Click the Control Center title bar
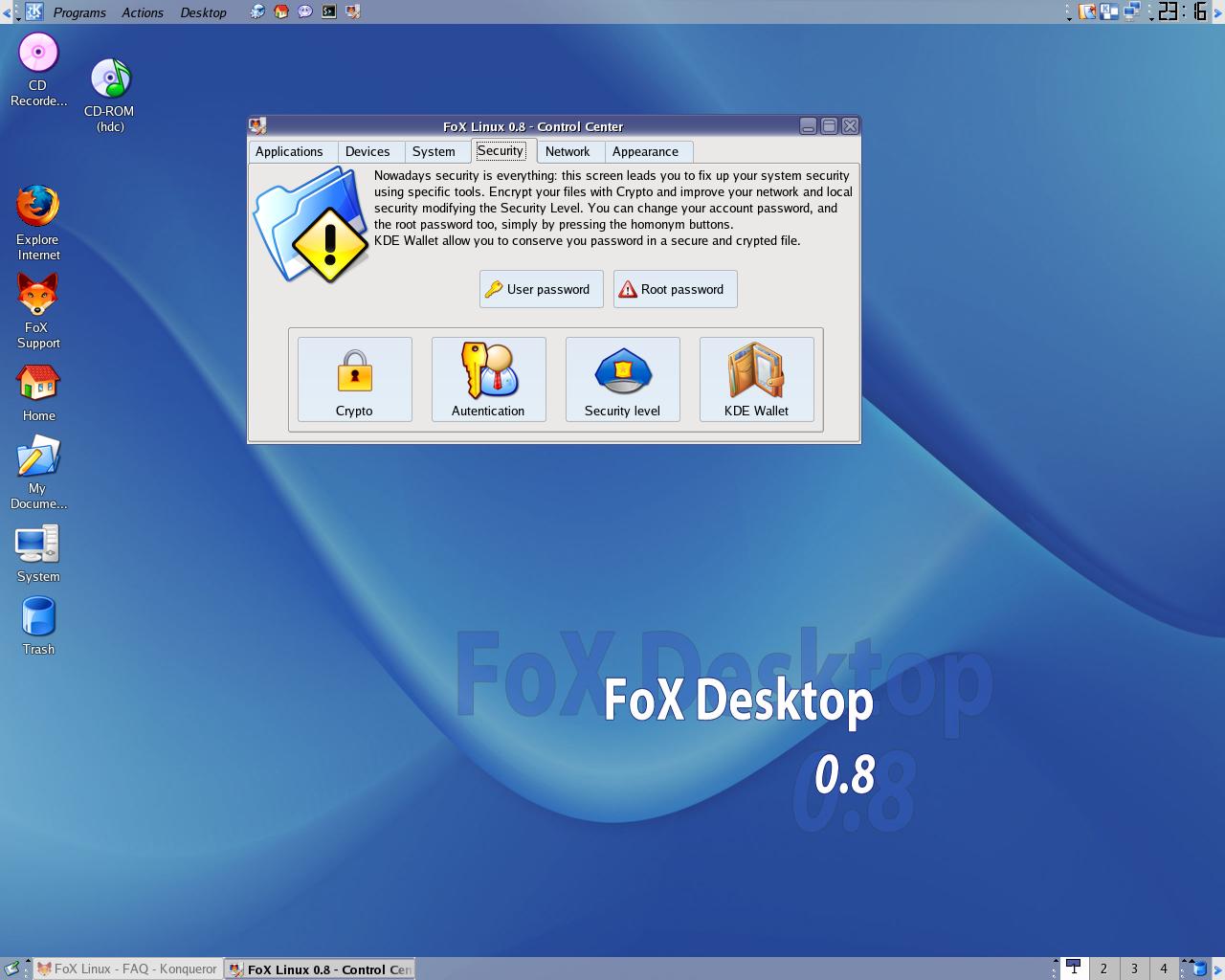This screenshot has width=1225, height=980. pyautogui.click(x=533, y=126)
